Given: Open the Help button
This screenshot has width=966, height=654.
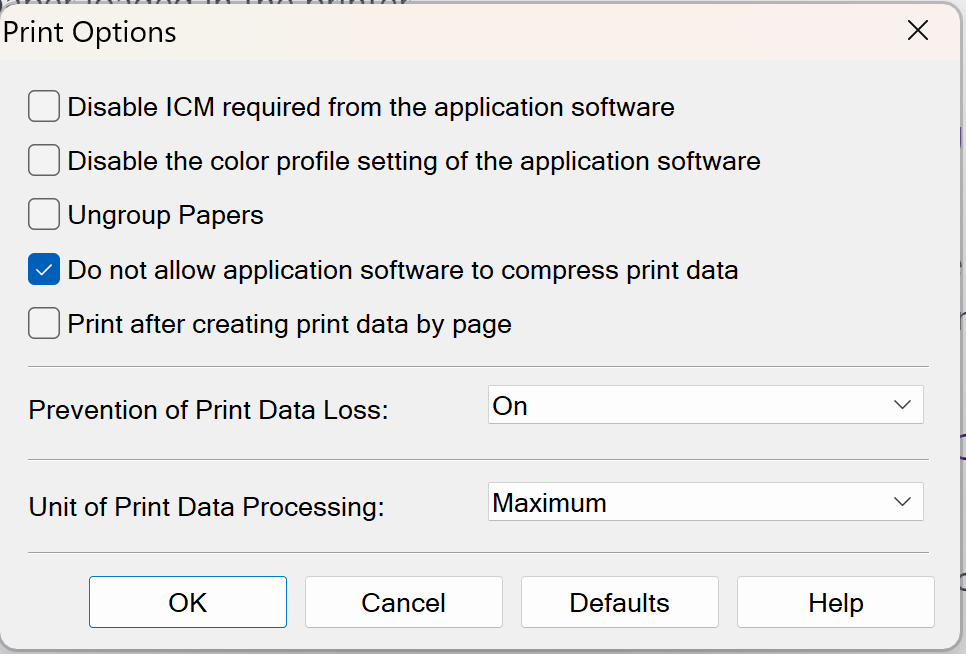Looking at the screenshot, I should pyautogui.click(x=836, y=602).
